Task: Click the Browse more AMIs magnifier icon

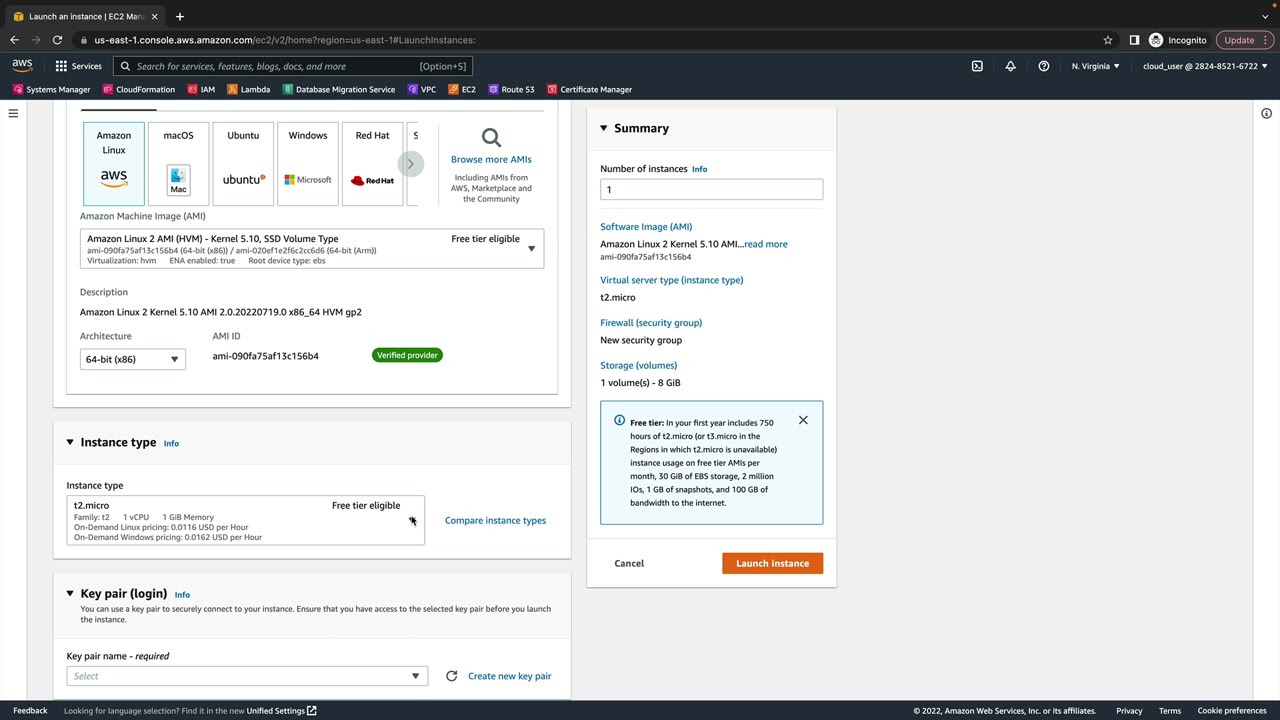Action: pyautogui.click(x=491, y=137)
